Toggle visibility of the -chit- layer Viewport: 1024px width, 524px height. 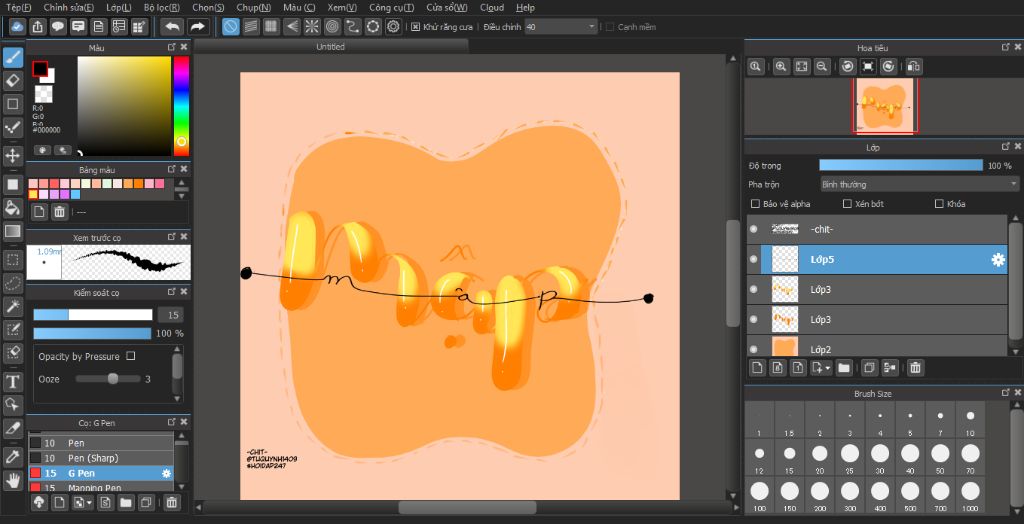coord(754,229)
